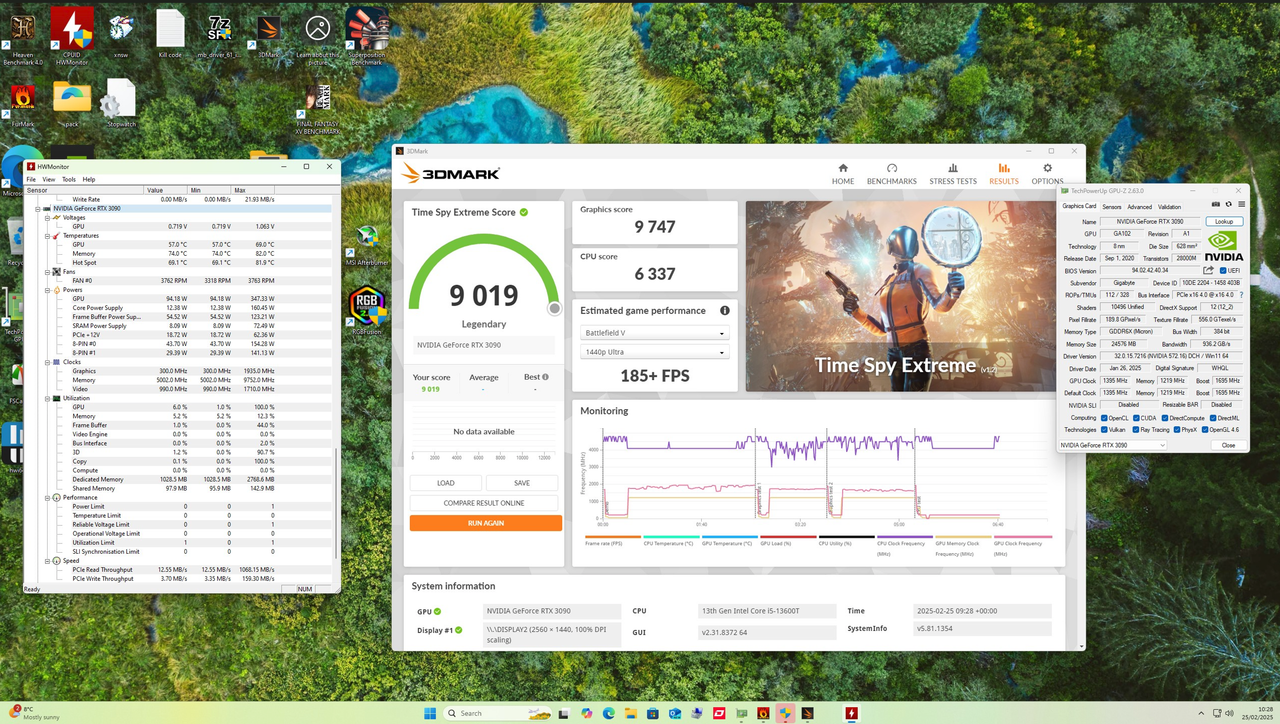Viewport: 1280px width, 724px height.
Task: Select the Kill code file icon
Action: (x=170, y=36)
